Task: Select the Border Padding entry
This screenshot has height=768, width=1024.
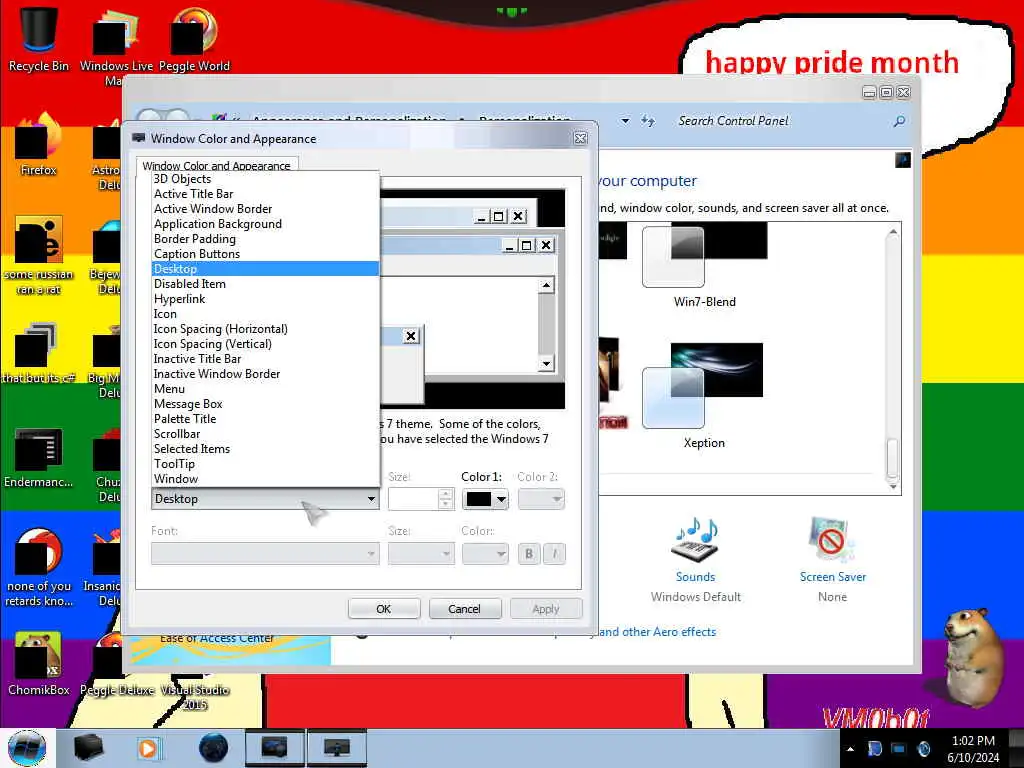Action: (265, 239)
